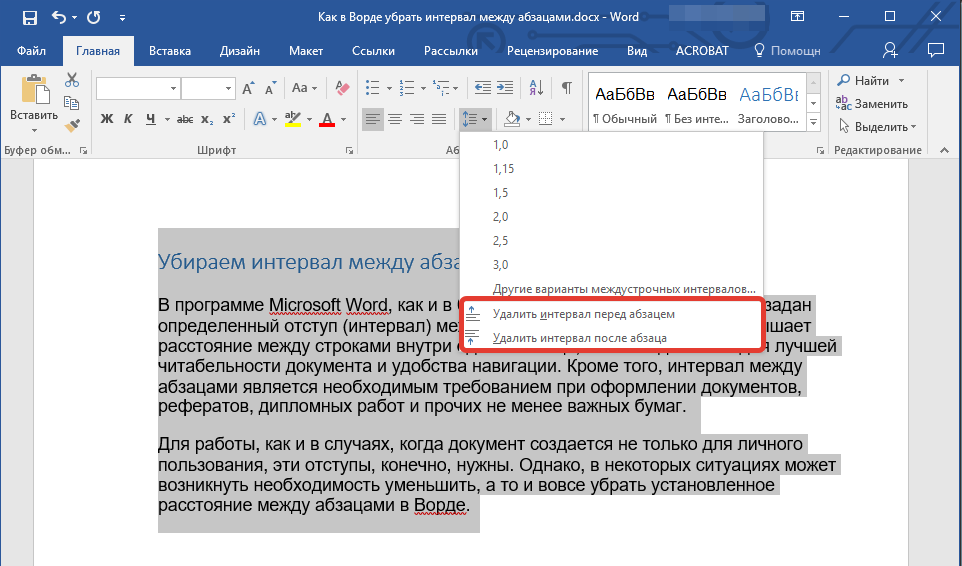Toggle Bold formatting button Ж
The image size is (962, 566).
107,120
